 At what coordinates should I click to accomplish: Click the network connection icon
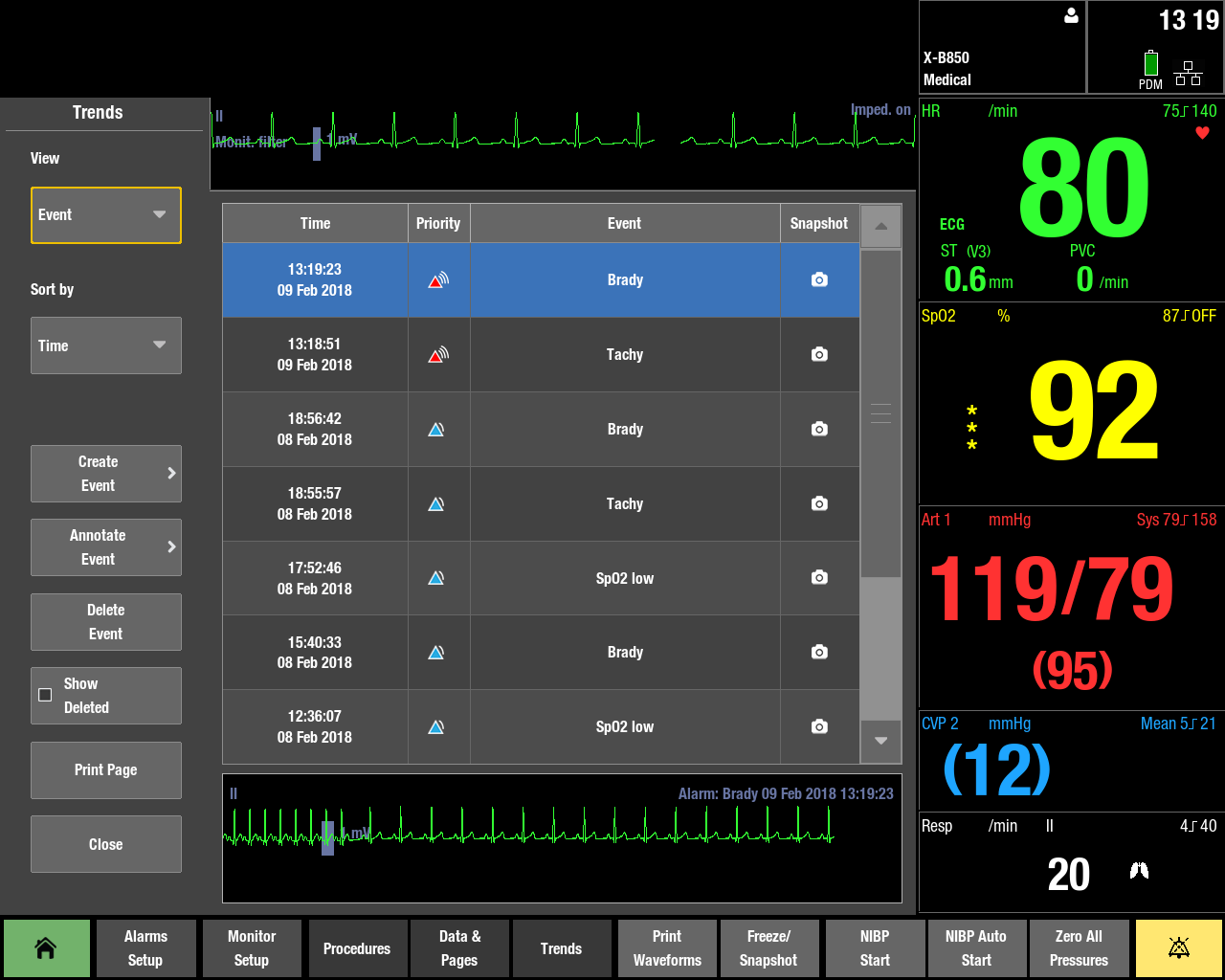1188,72
